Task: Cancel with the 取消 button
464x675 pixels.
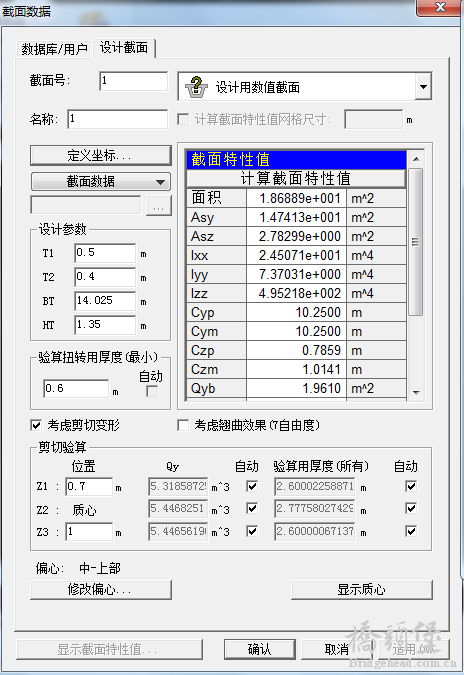Action: click(x=337, y=649)
